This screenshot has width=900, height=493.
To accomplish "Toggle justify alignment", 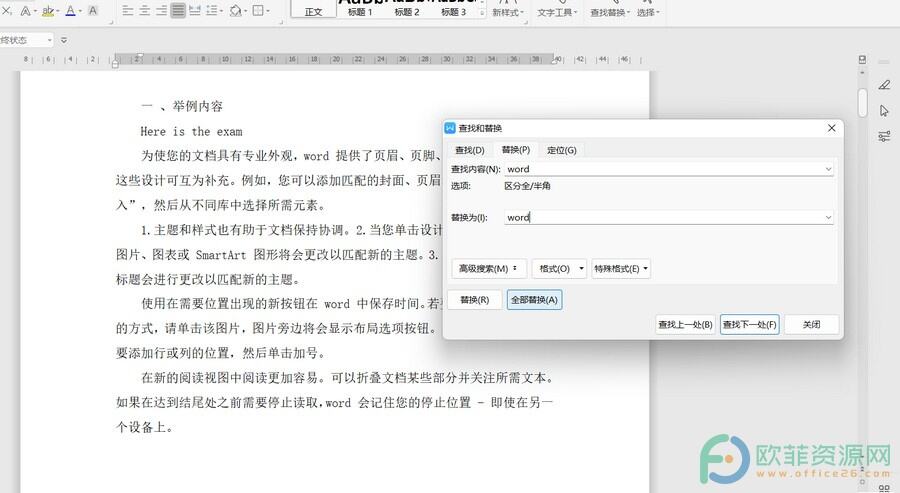I will 178,10.
